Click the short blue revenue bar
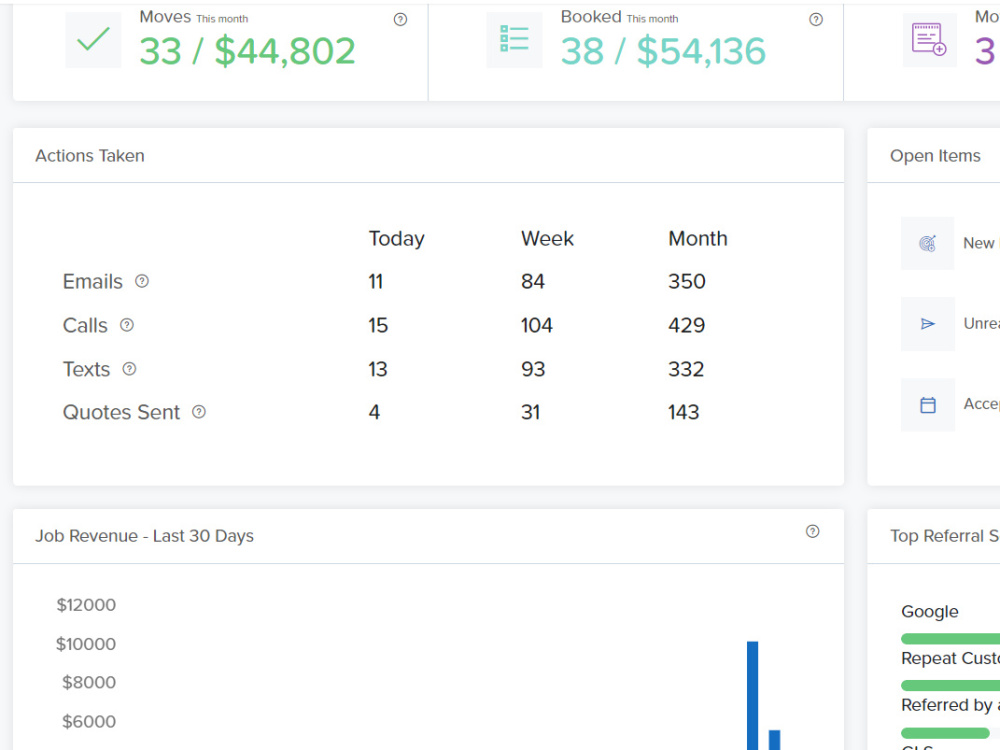The width and height of the screenshot is (1000, 750). [x=774, y=740]
